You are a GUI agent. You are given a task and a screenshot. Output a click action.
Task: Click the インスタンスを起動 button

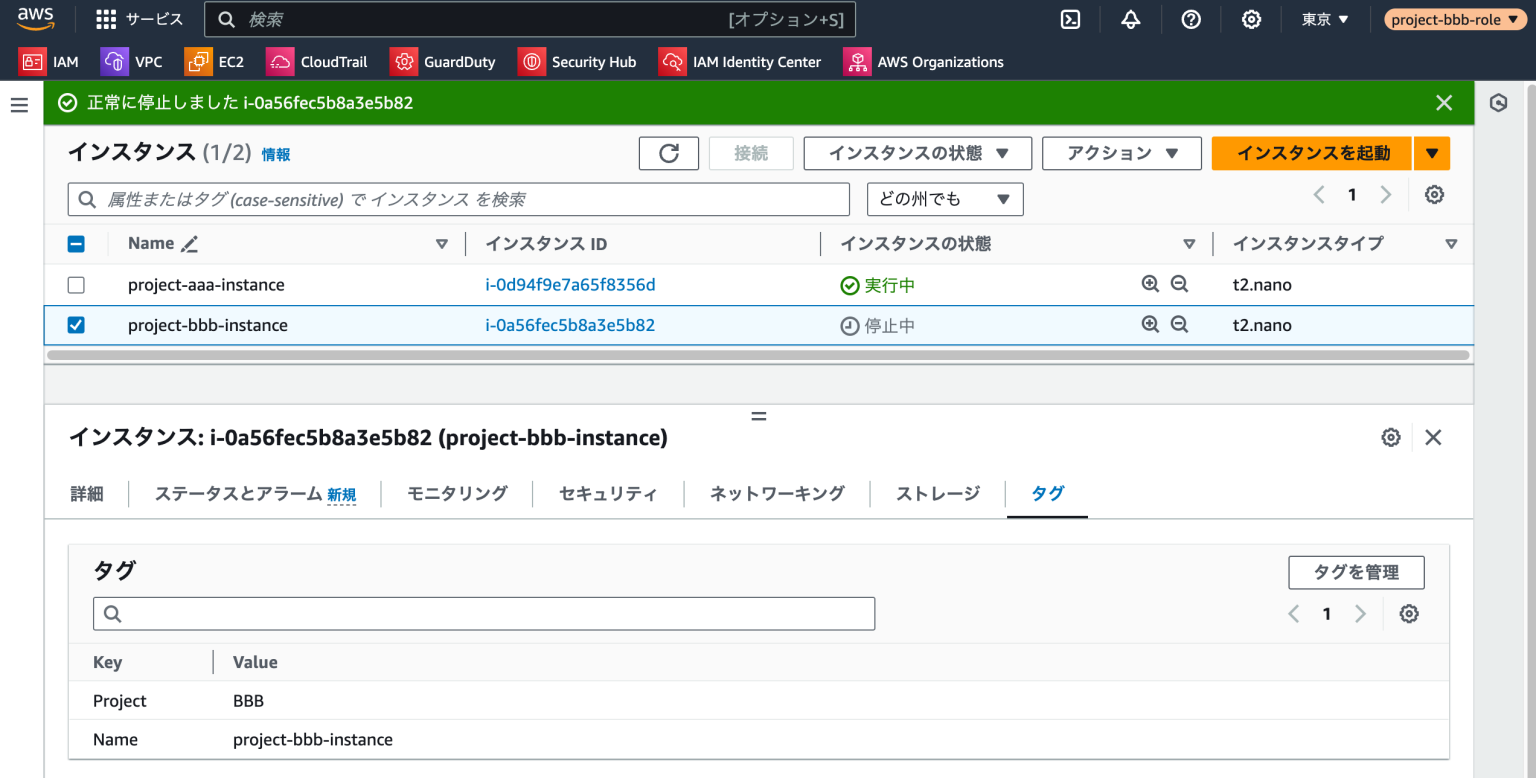(x=1311, y=153)
